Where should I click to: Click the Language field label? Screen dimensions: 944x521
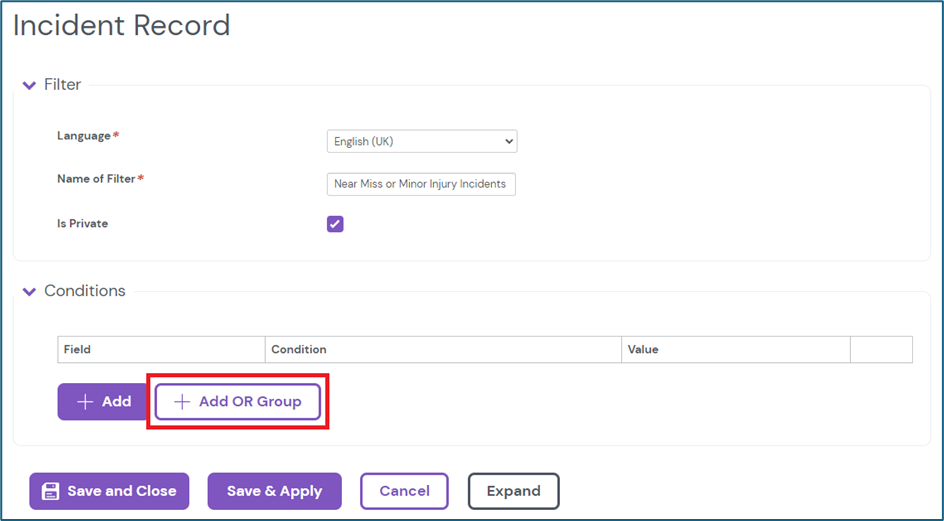[84, 136]
